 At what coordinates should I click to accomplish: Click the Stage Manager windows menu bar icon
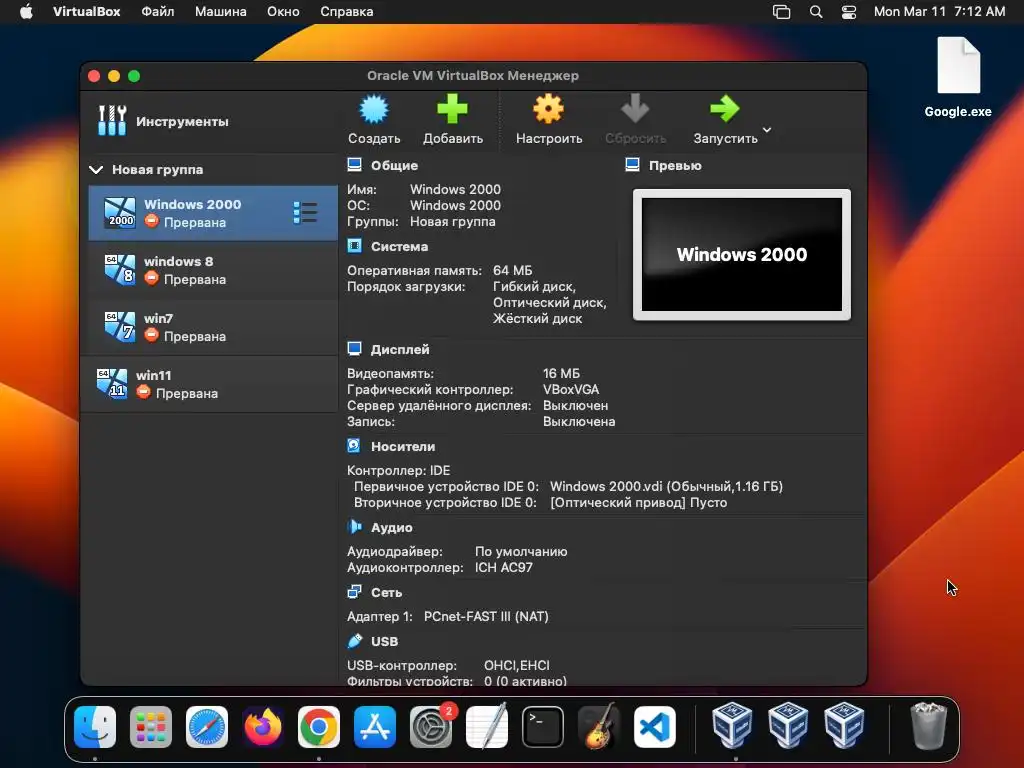click(x=781, y=12)
